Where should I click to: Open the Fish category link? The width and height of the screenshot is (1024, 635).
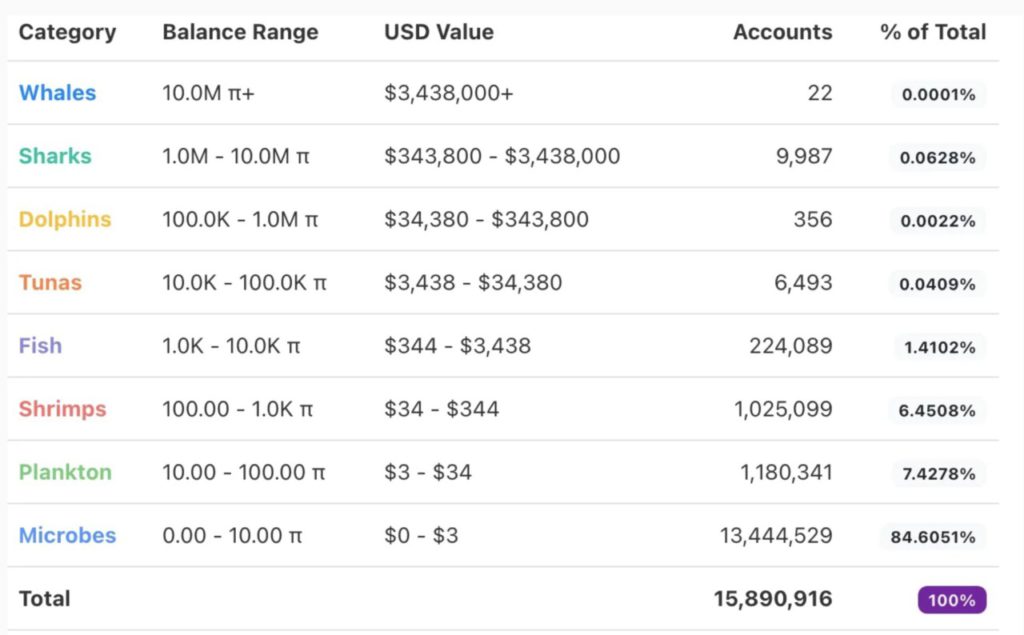(40, 346)
